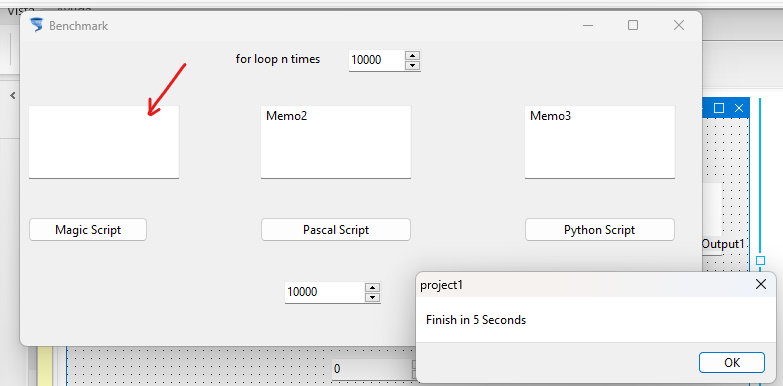This screenshot has width=783, height=386.
Task: Increment the bottom 10000 spinner value
Action: click(x=372, y=288)
